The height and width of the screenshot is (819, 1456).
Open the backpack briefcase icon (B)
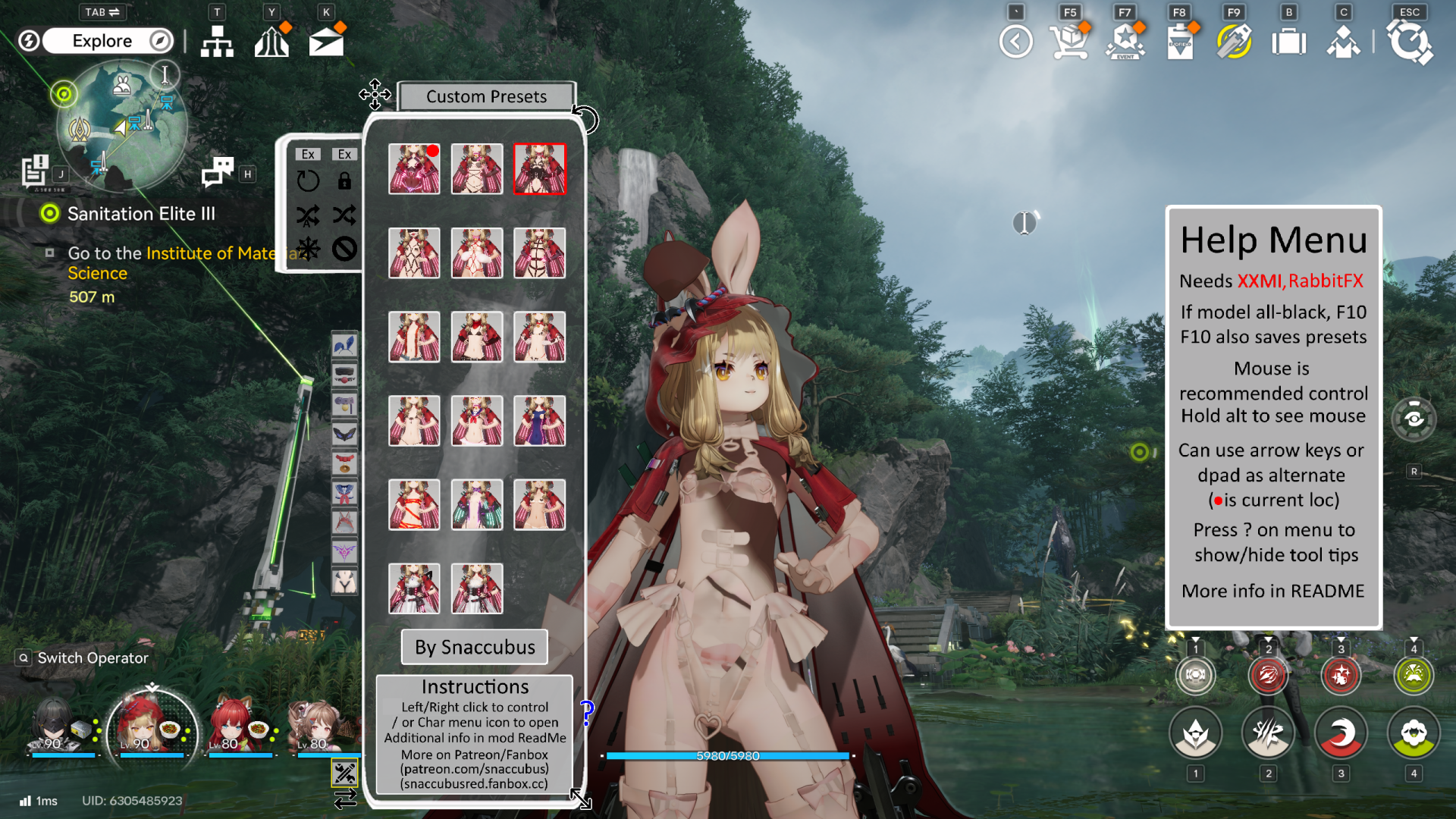[1289, 42]
